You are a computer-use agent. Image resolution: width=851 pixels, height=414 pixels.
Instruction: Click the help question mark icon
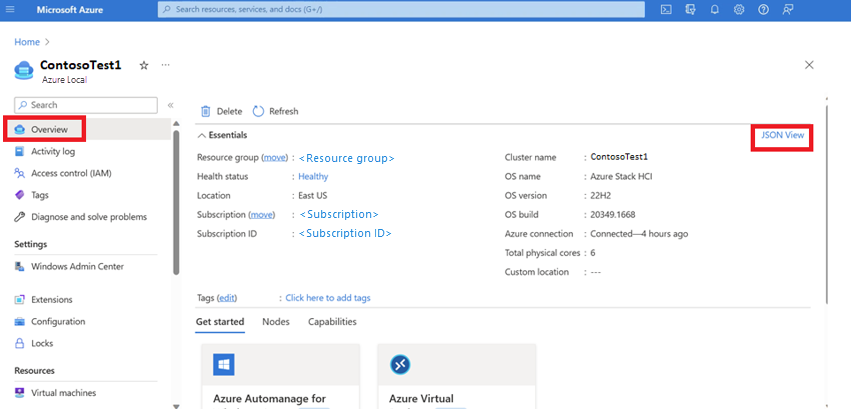[764, 9]
